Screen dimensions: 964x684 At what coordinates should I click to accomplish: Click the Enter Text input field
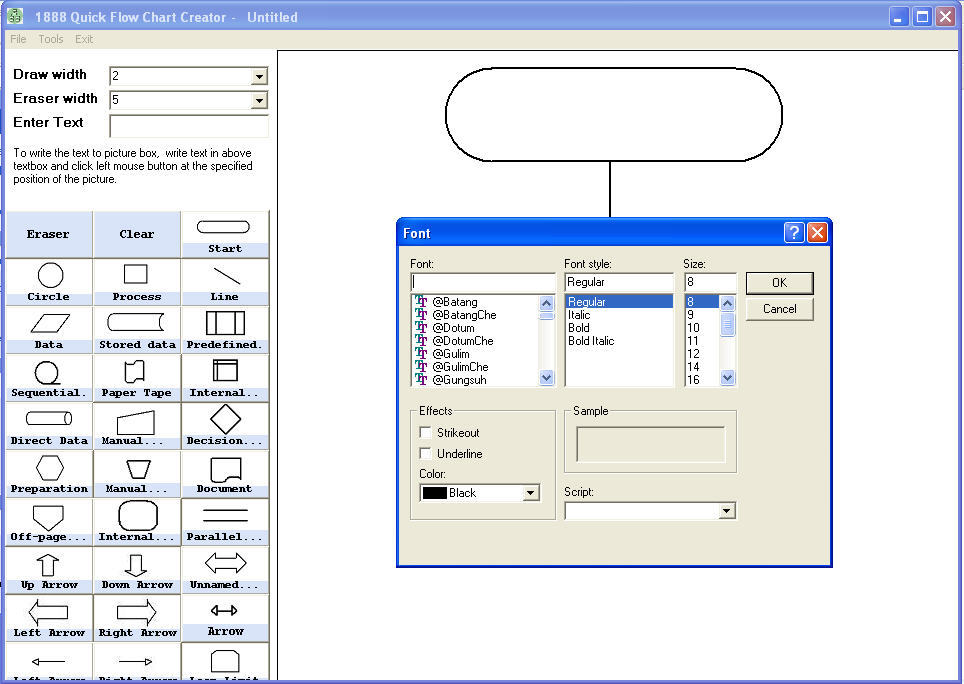[188, 126]
